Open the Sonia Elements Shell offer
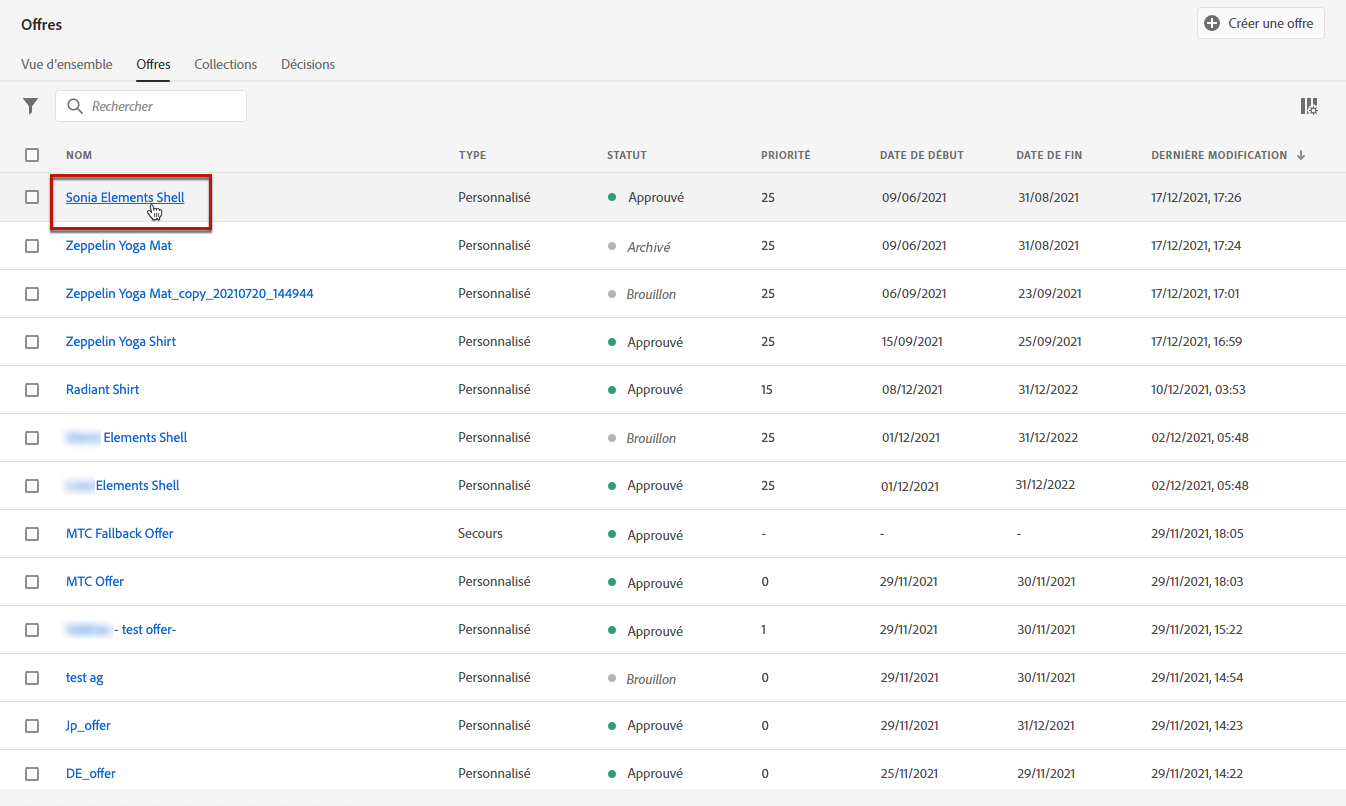This screenshot has height=806, width=1346. pos(125,198)
